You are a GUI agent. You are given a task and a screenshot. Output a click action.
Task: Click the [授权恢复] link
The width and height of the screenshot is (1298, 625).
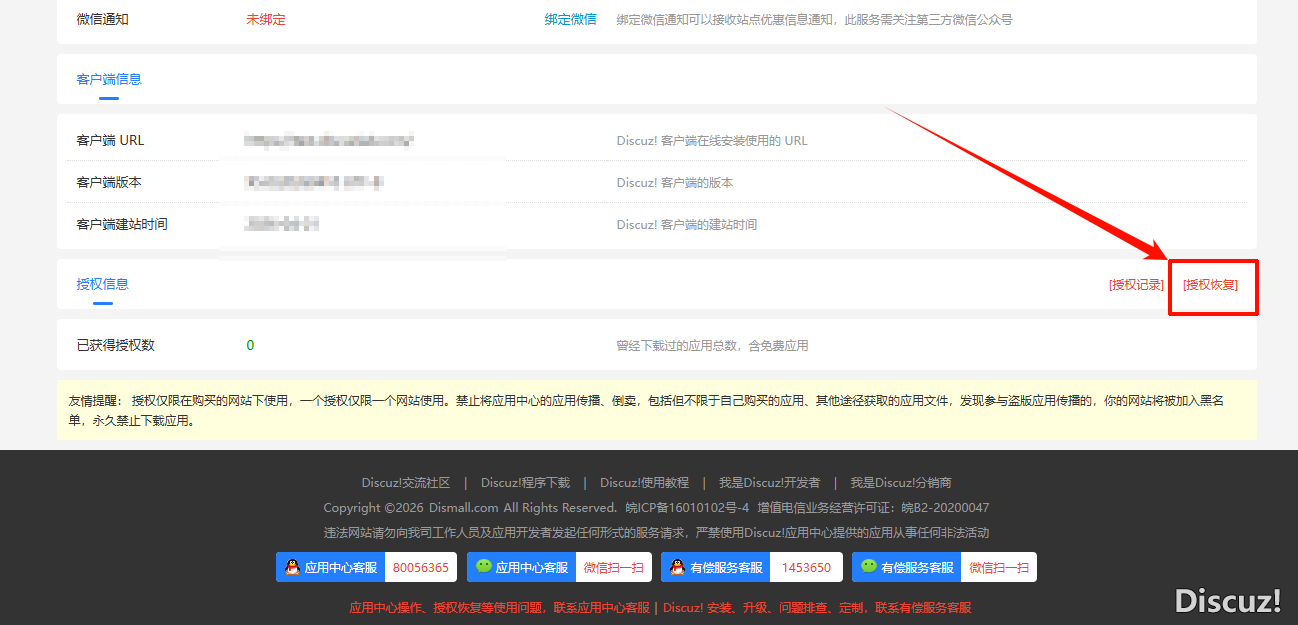click(x=1210, y=285)
